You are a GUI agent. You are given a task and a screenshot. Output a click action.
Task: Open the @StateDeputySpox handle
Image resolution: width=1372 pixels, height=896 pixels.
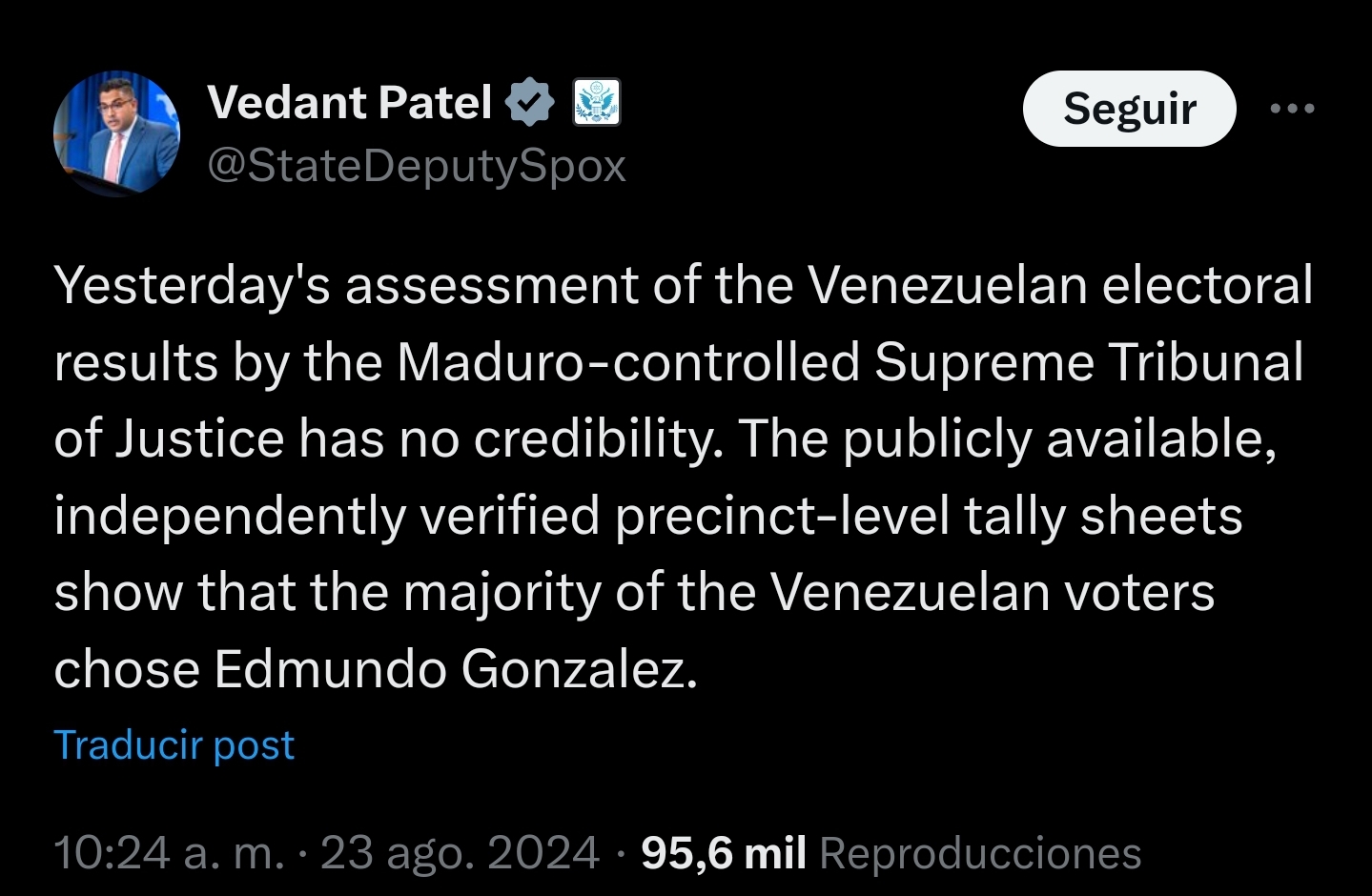417,167
